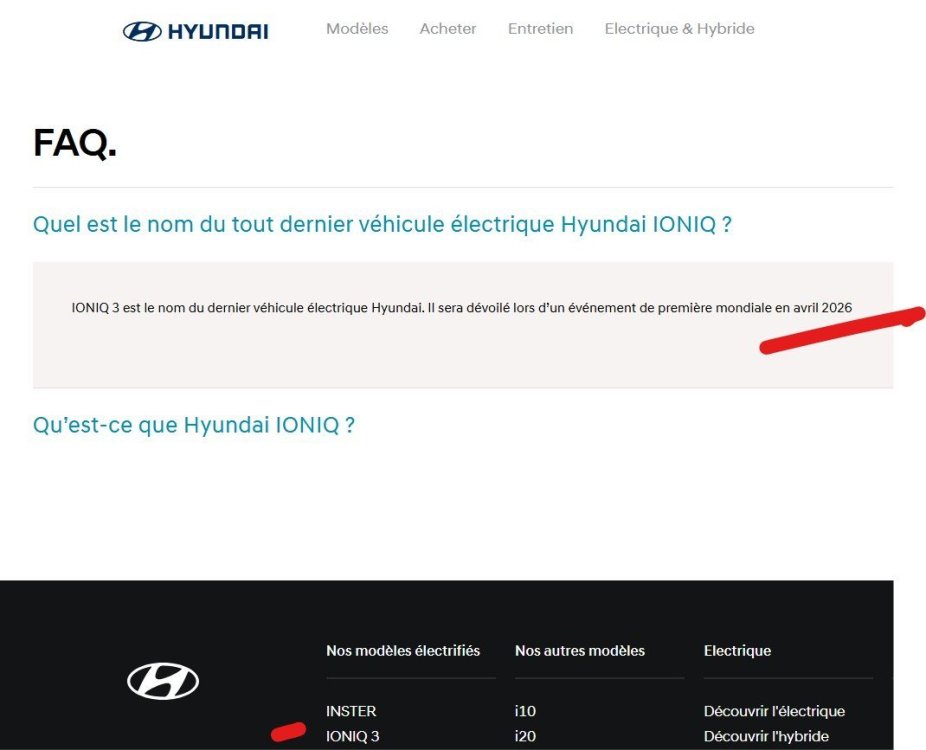The image size is (926, 750).
Task: Open the IONIQ 3 footer link
Action: point(353,737)
